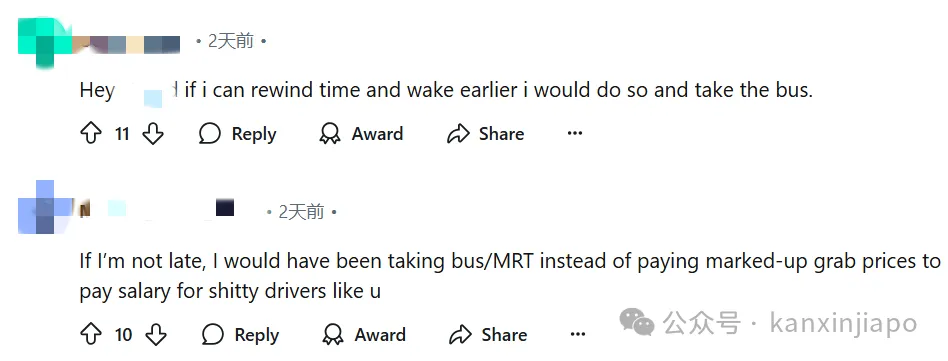Downvote the bus/MRT comment
The width and height of the screenshot is (948, 361).
[155, 334]
